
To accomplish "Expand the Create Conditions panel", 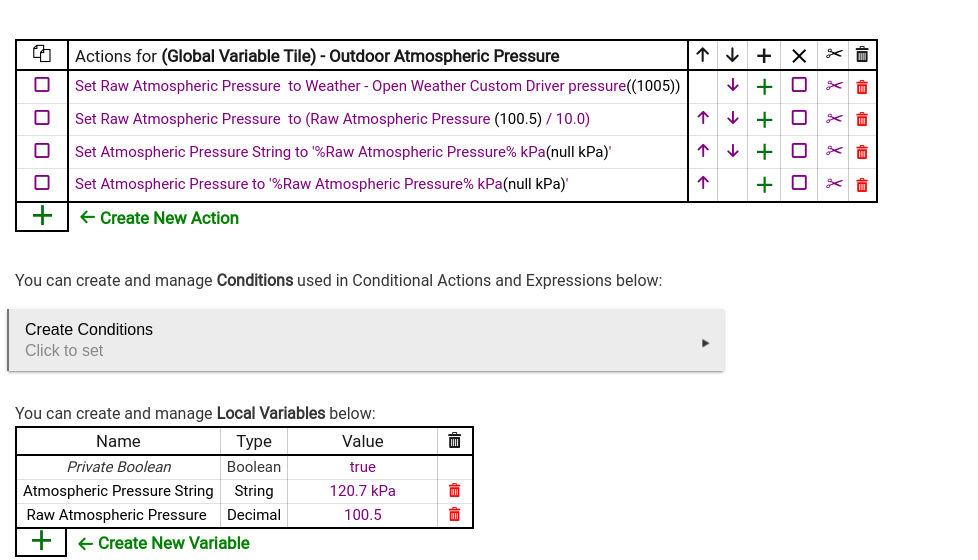I will click(366, 340).
